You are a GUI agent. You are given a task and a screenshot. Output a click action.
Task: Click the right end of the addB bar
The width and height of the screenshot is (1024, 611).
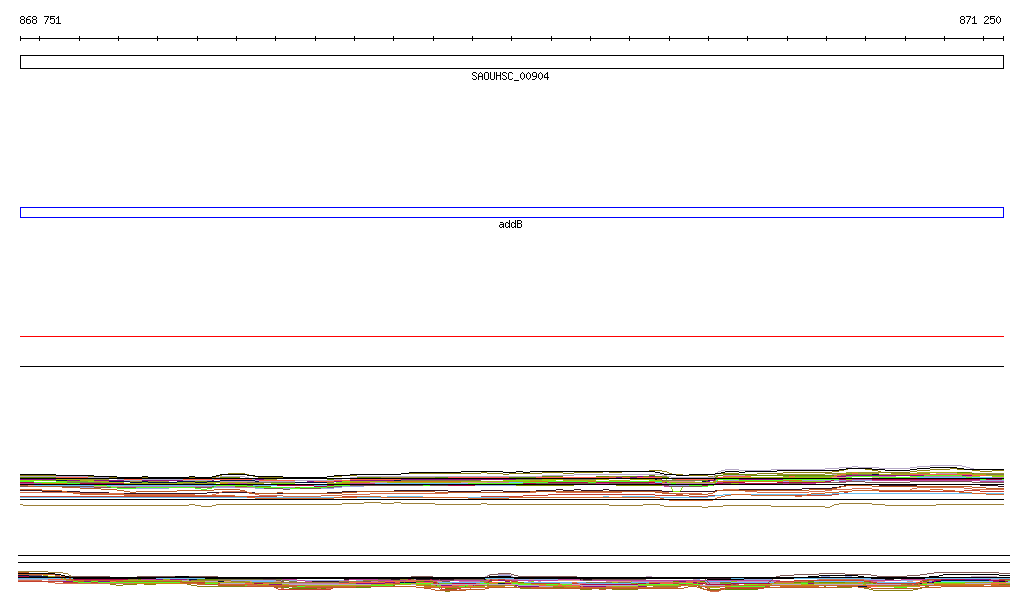1002,212
